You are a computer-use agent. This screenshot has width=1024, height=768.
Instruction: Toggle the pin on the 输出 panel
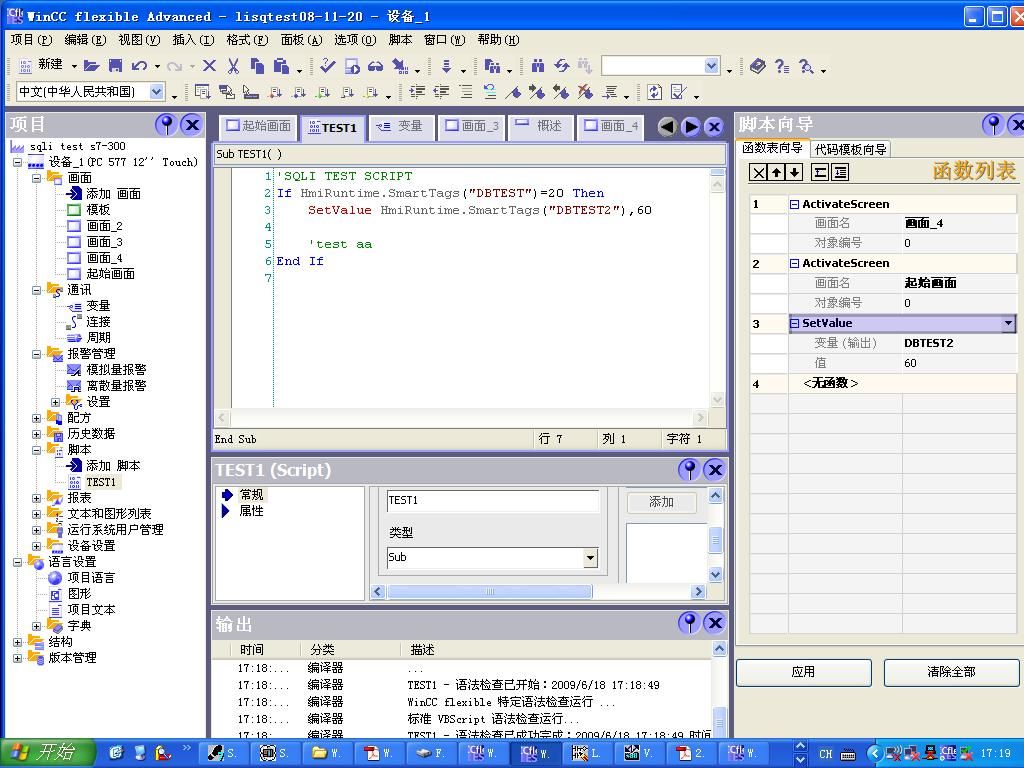(x=690, y=623)
